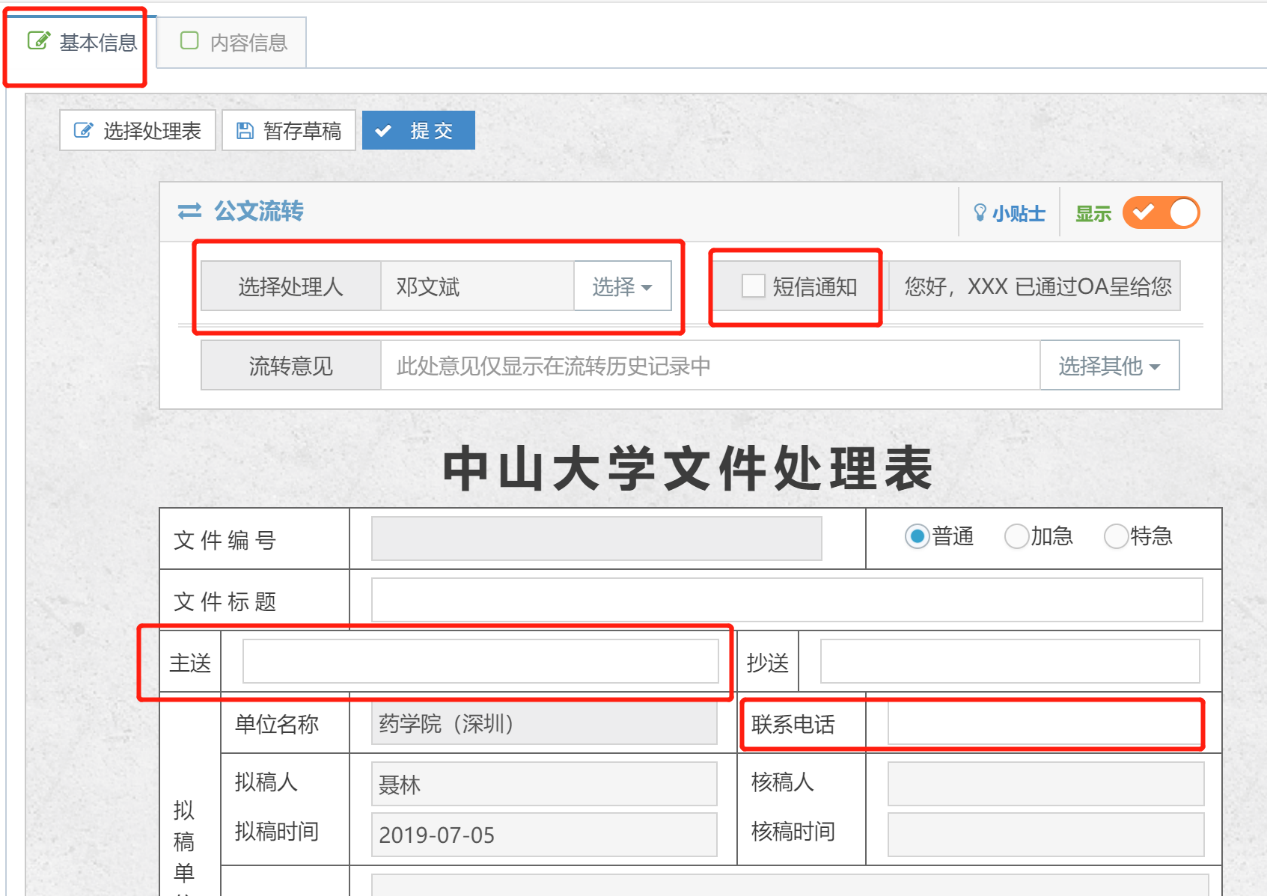Enable the 短信通知 checkbox
The width and height of the screenshot is (1267, 896).
click(x=753, y=287)
